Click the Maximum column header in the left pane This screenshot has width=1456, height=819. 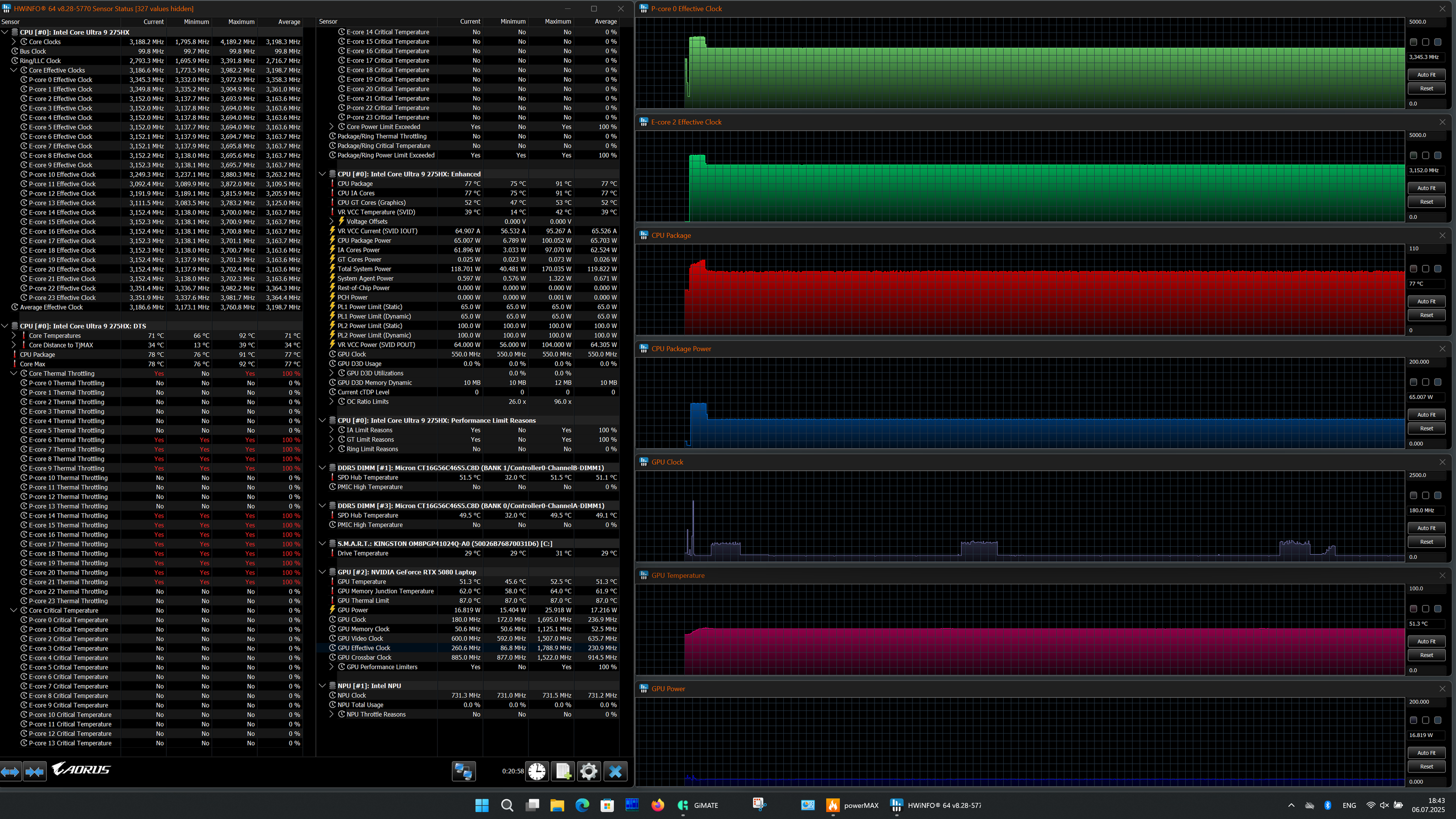click(x=241, y=21)
